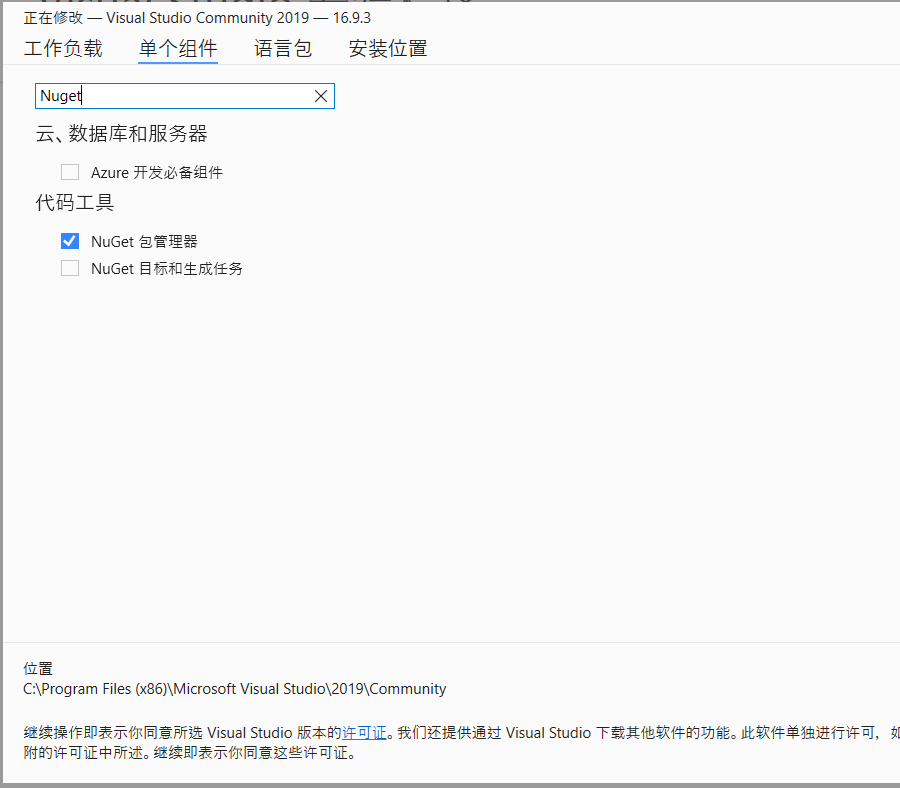The image size is (900, 788).
Task: Click the 代码工具 category heading
Action: 75,202
